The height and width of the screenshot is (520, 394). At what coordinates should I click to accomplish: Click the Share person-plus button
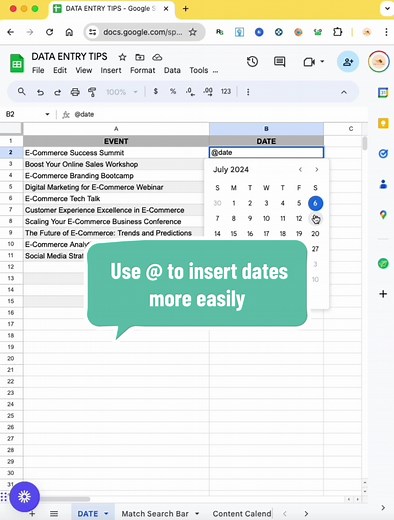(348, 62)
